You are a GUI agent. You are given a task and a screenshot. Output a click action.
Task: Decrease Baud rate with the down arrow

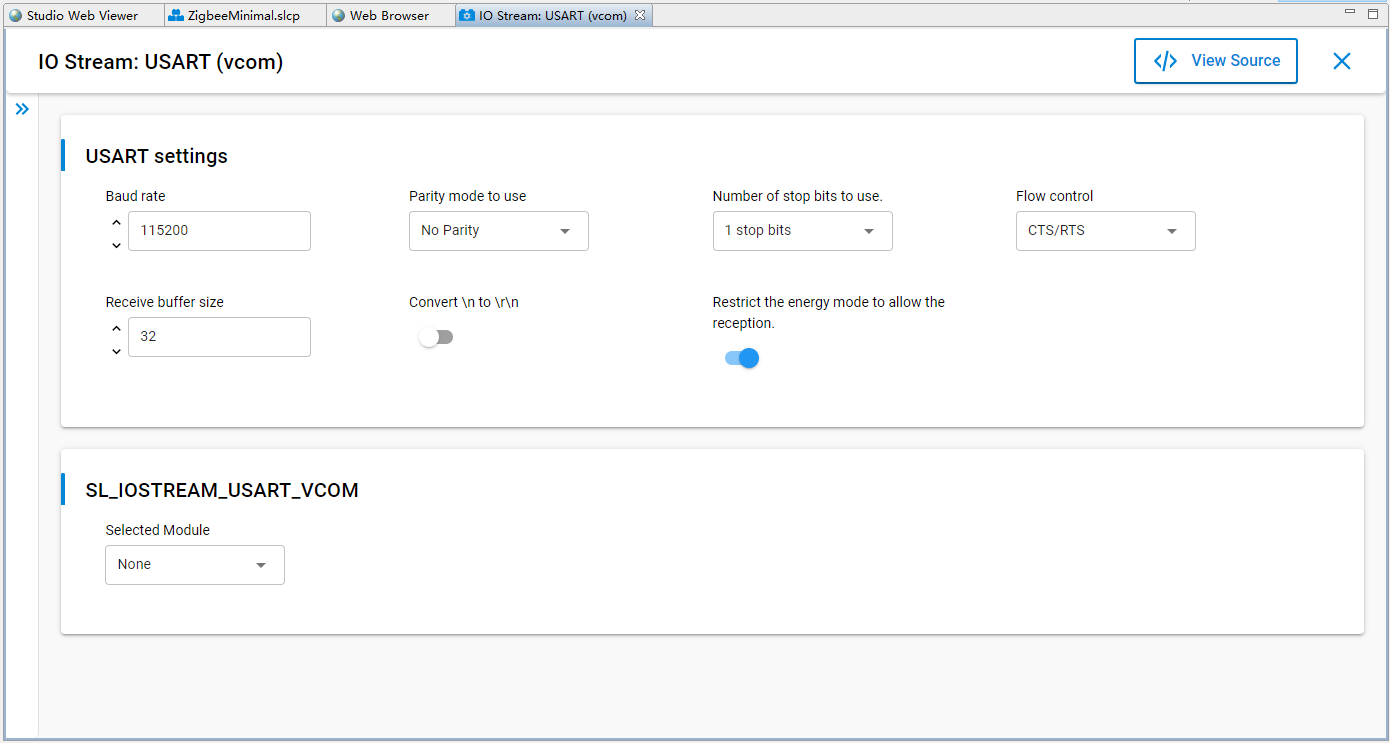[x=116, y=245]
